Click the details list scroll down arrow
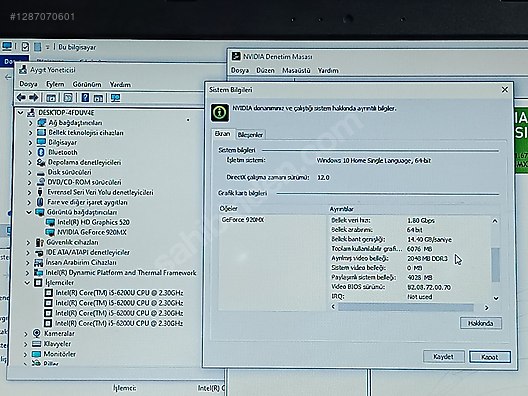Screen dimensions: 528x396 (496, 298)
